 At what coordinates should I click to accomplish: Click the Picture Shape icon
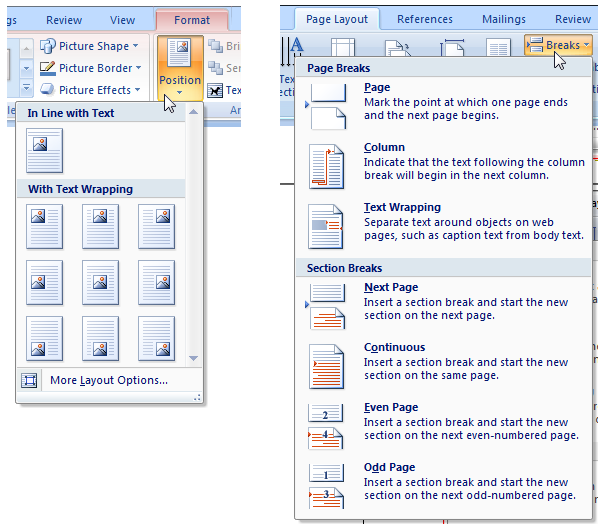[48, 46]
